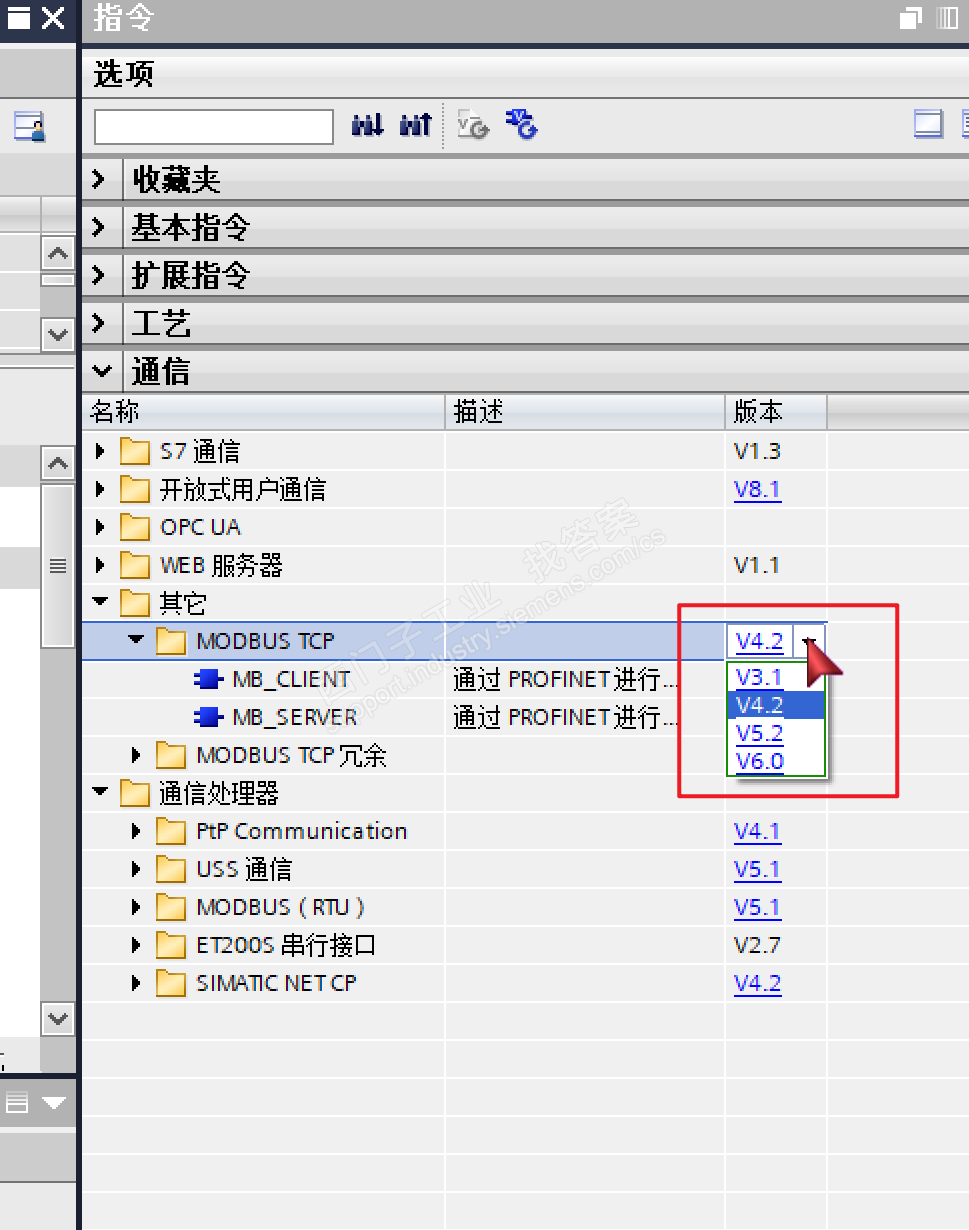Click the 版本 column header

point(776,411)
